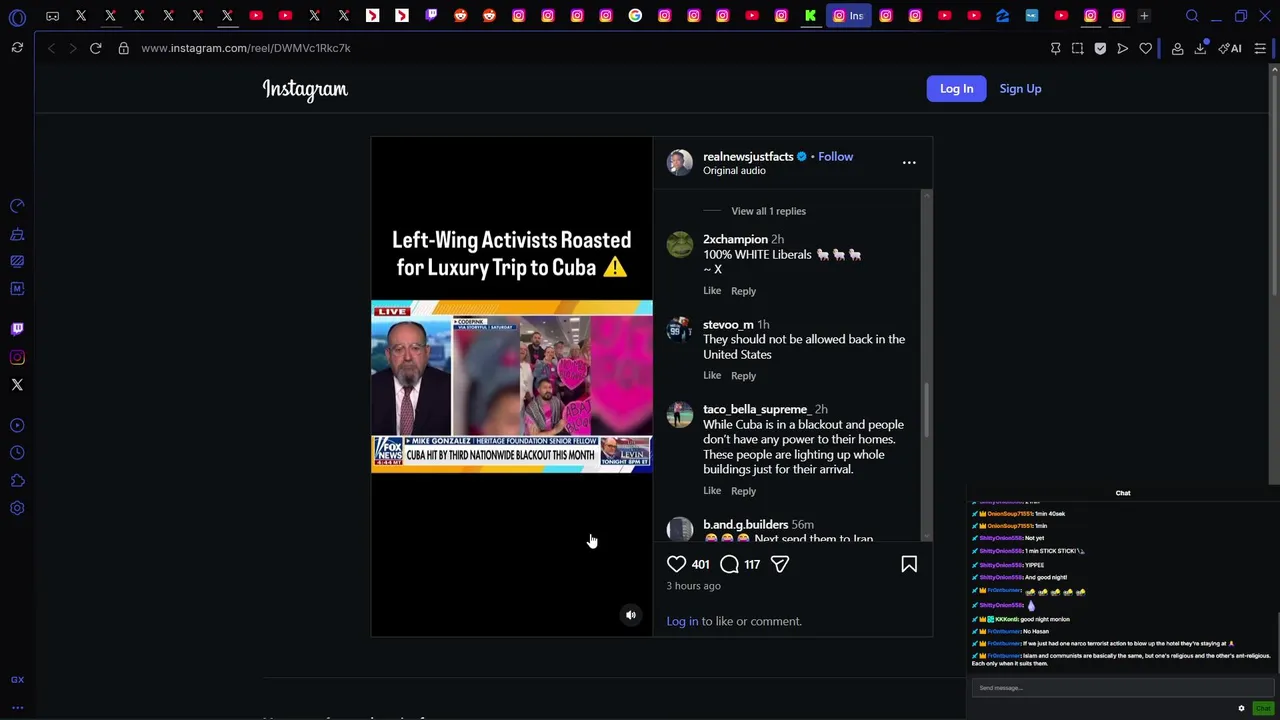Click the comment bubble icon with 117
Image resolution: width=1280 pixels, height=720 pixels.
pos(729,564)
